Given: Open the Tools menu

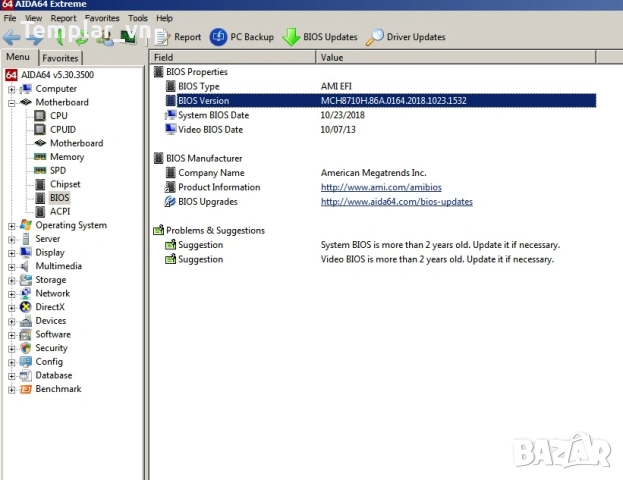Looking at the screenshot, I should click(138, 18).
